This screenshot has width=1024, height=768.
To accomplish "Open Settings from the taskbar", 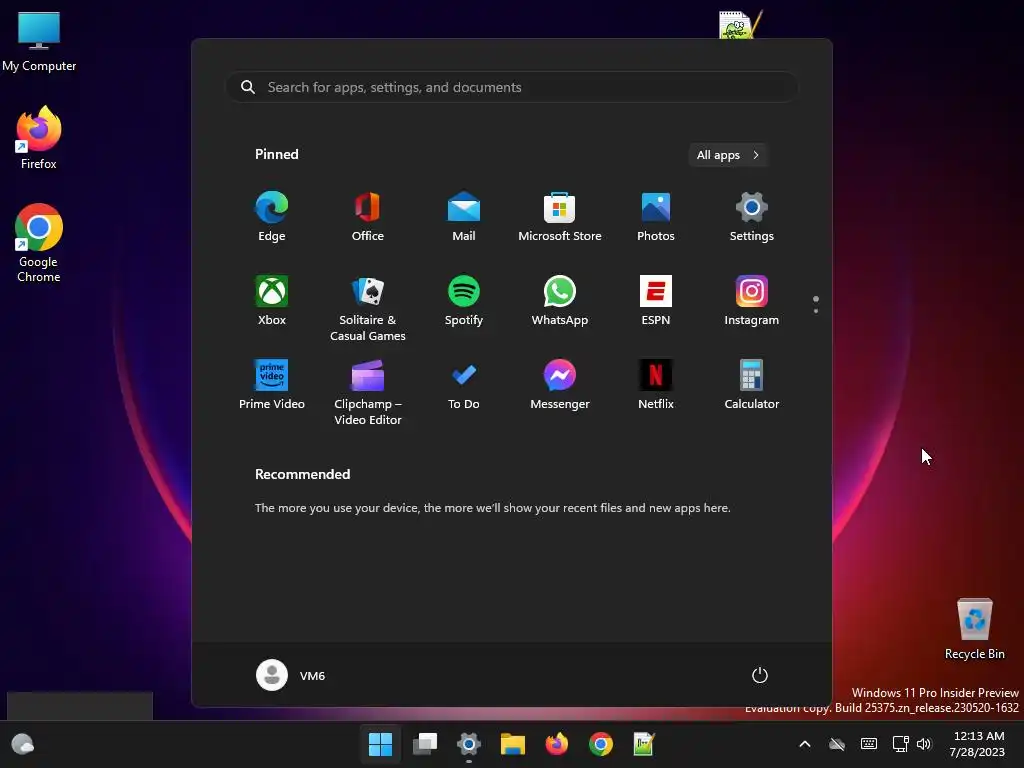I will coord(469,744).
